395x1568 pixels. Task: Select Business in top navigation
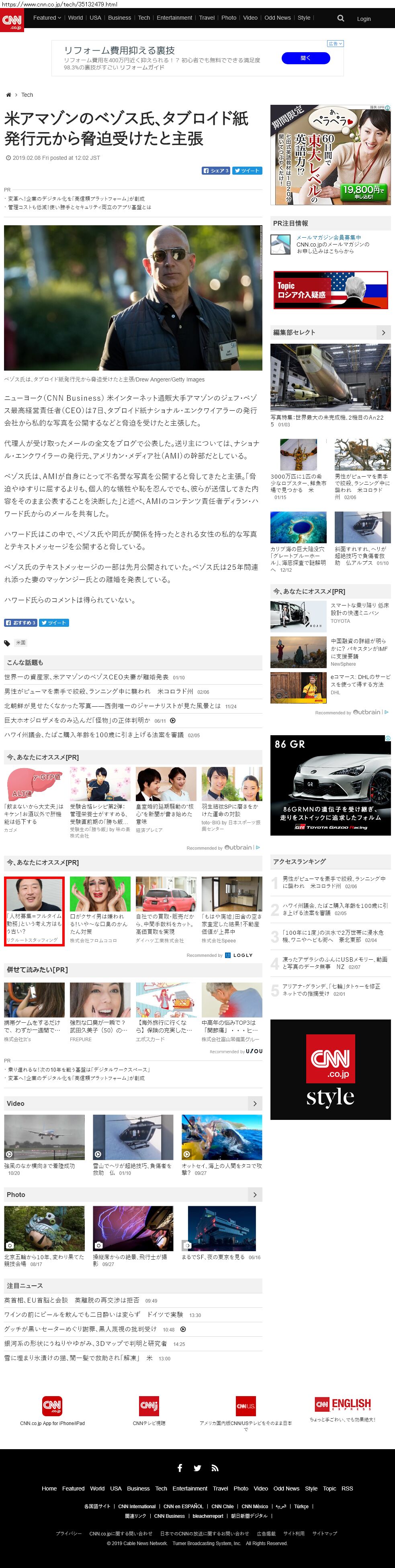click(119, 18)
